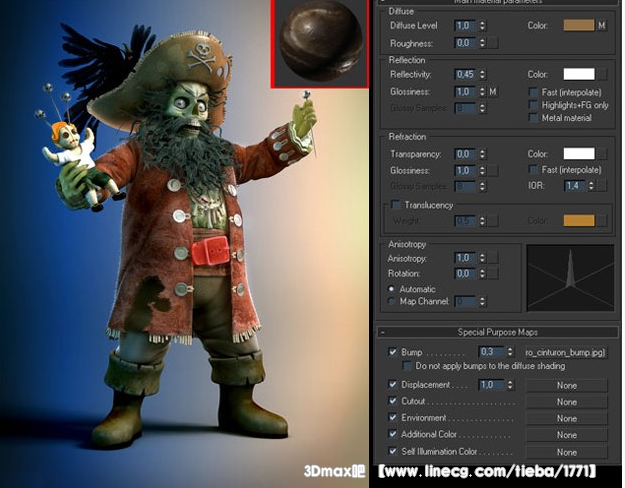Select the Map Channel radio button
This screenshot has width=625, height=488.
[x=391, y=301]
